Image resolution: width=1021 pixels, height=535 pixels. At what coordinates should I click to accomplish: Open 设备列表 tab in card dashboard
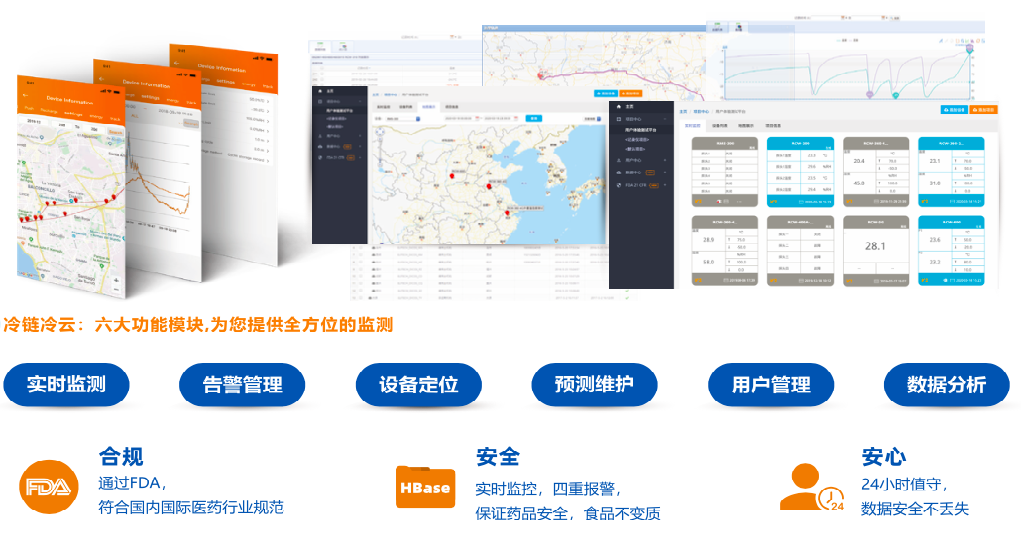(x=720, y=126)
